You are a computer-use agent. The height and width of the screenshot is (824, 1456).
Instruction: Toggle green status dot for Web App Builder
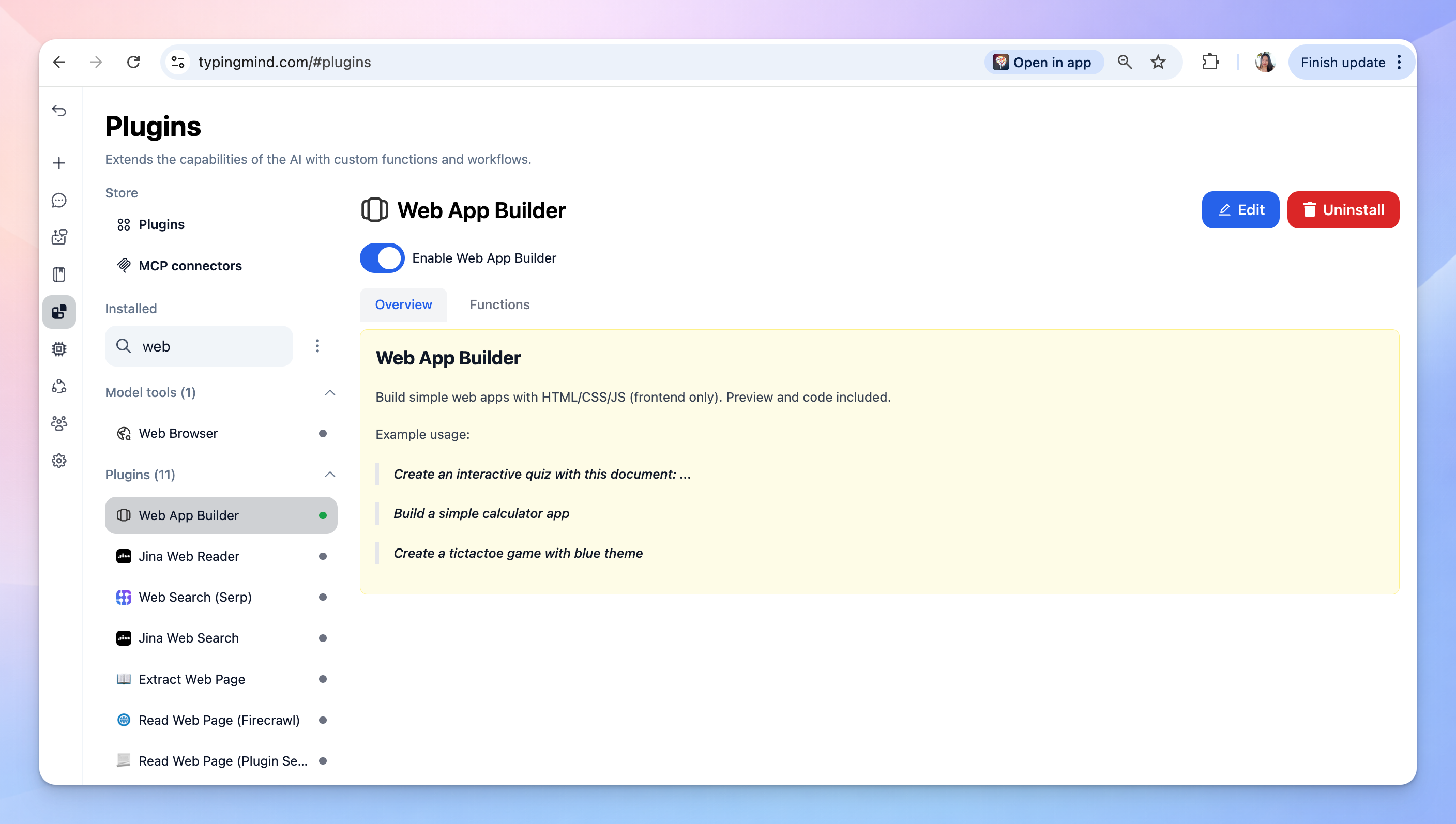coord(323,515)
